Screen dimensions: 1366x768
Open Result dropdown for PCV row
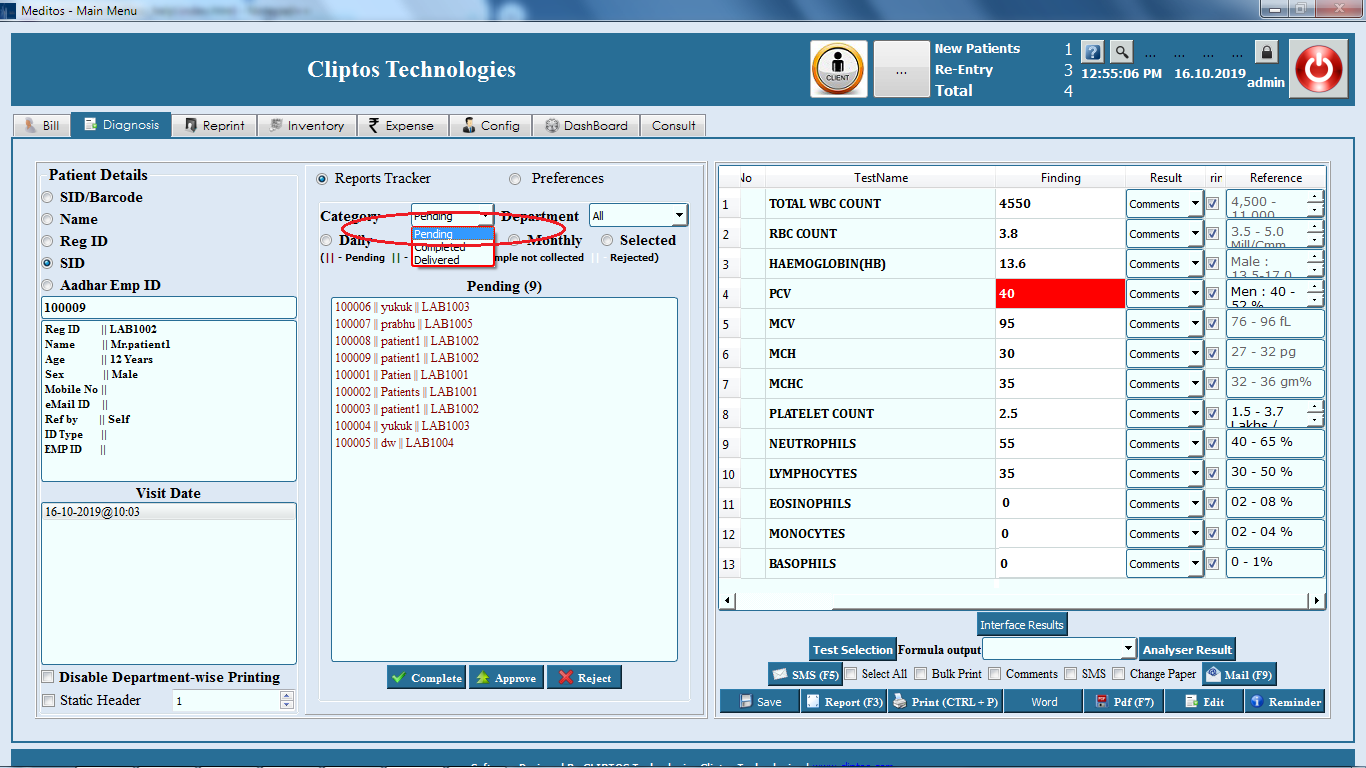pos(1164,294)
